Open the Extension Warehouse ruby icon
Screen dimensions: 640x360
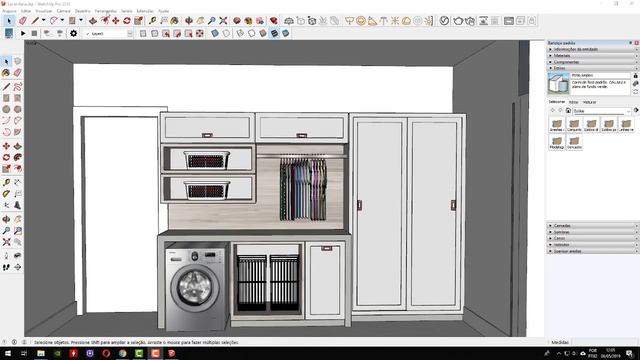[274, 20]
